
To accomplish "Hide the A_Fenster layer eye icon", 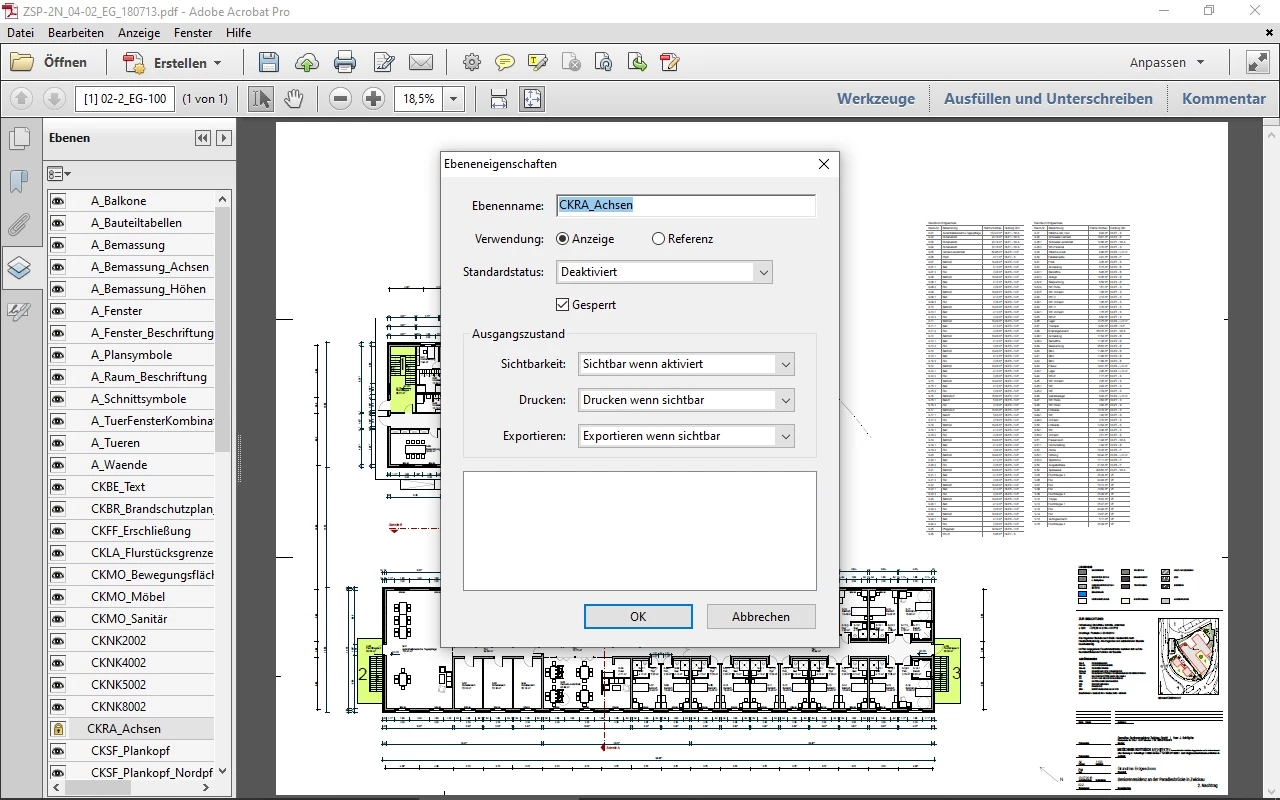I will (58, 311).
